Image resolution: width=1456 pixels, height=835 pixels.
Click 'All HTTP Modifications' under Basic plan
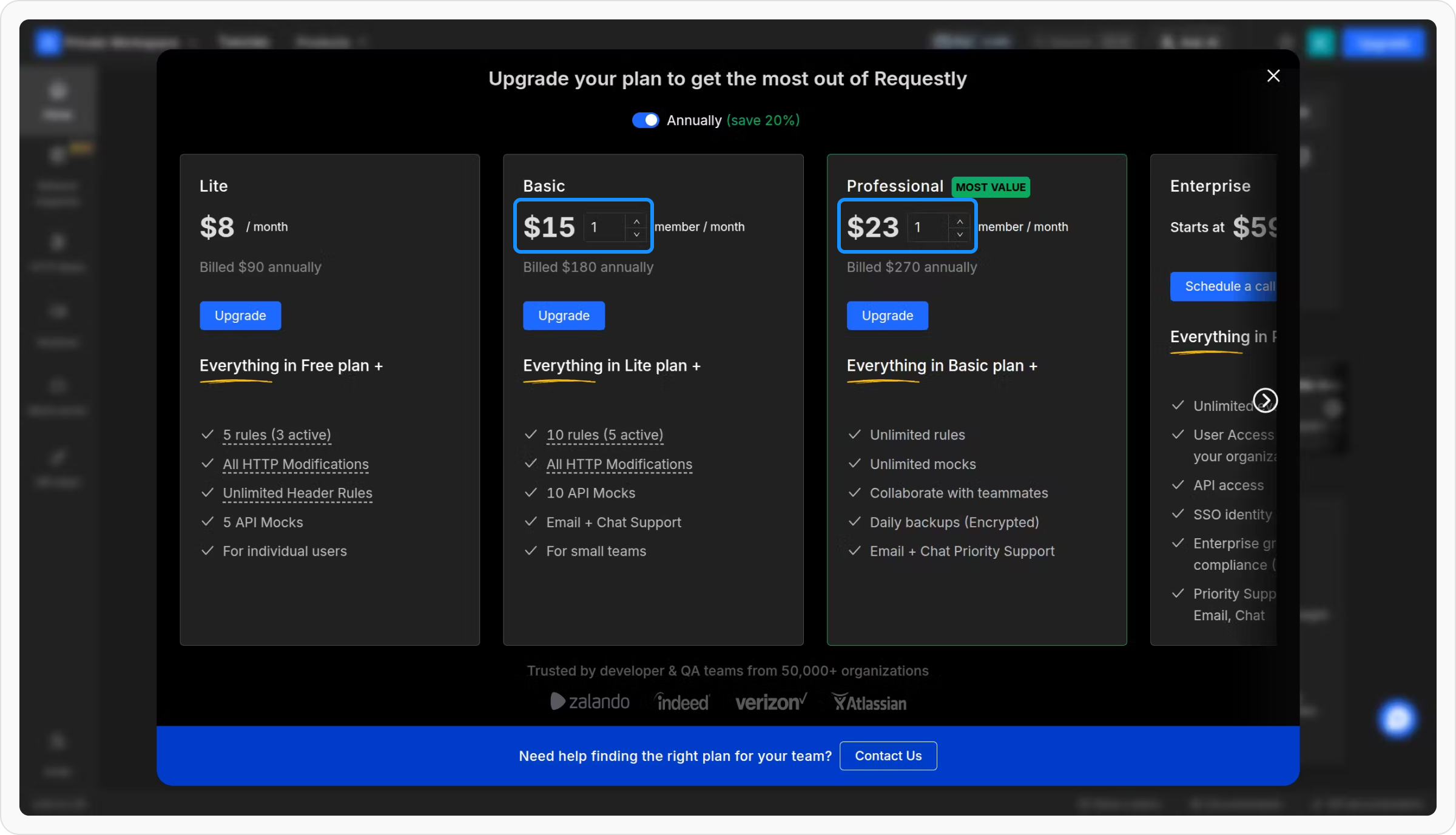coord(619,464)
